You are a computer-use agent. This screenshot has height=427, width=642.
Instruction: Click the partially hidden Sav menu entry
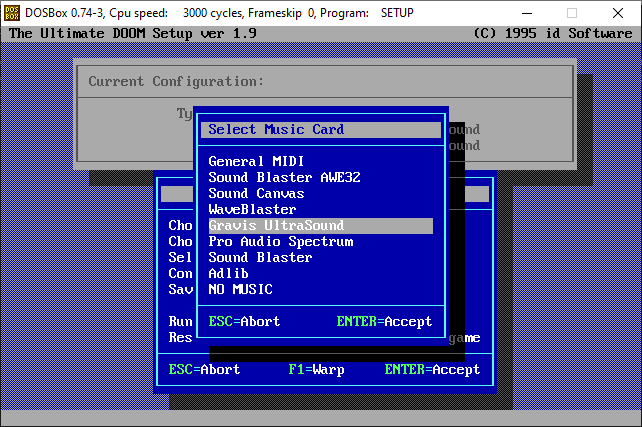pos(180,289)
